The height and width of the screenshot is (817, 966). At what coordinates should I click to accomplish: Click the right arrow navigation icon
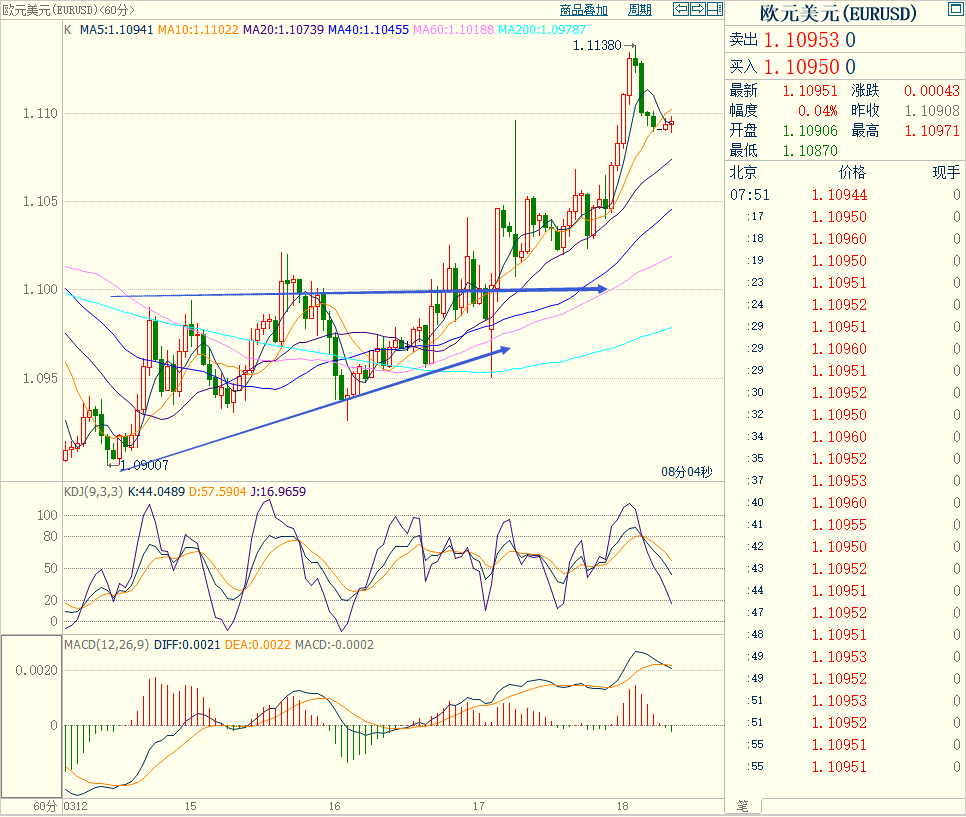point(698,10)
